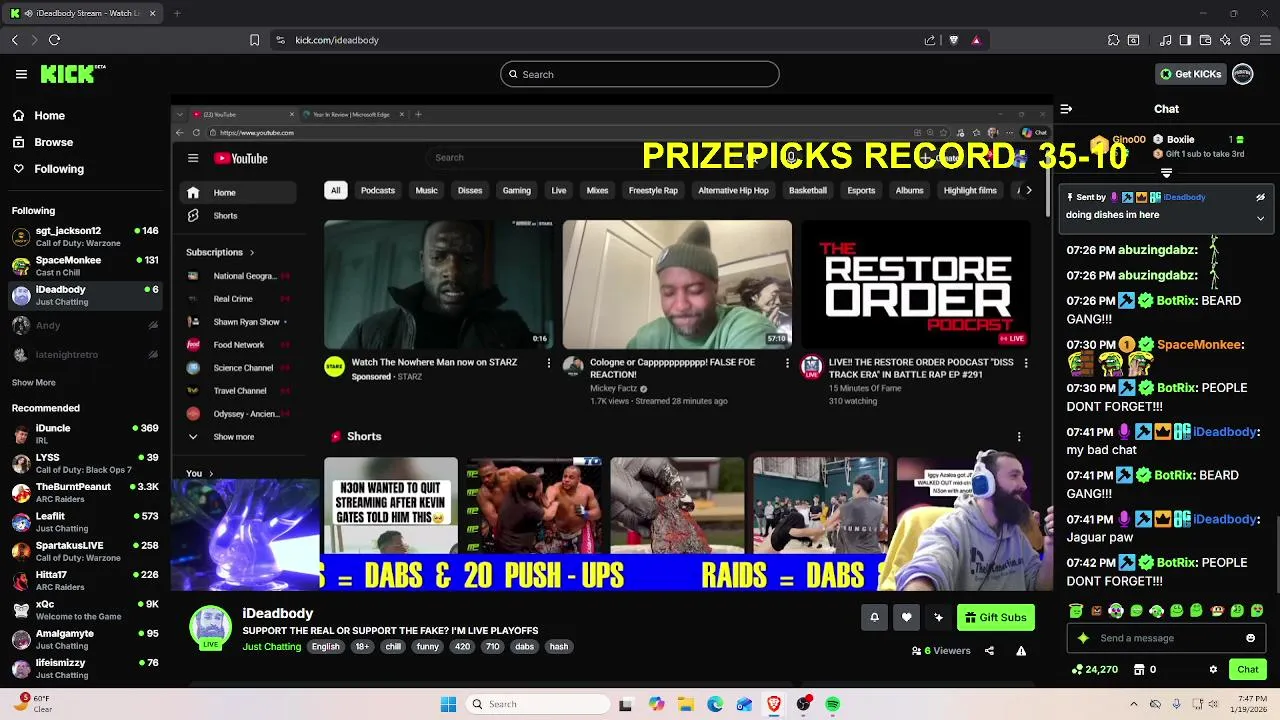This screenshot has width=1280, height=720.
Task: Open Following in Kick sidebar
Action: (48, 169)
